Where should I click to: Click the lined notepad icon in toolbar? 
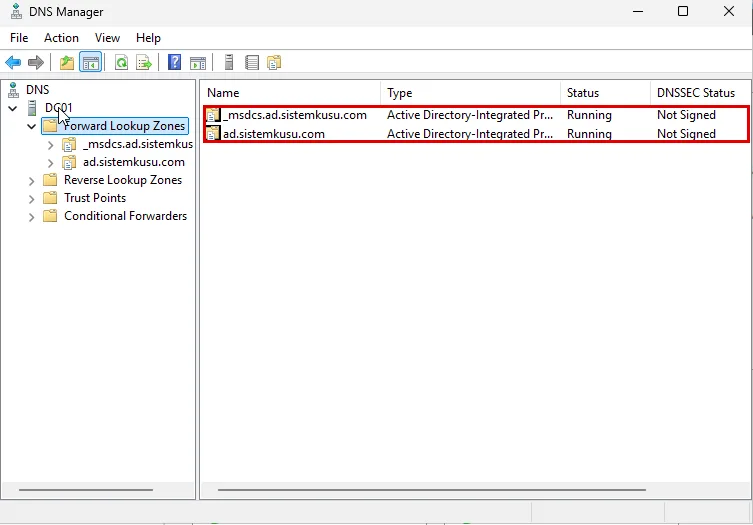[252, 62]
